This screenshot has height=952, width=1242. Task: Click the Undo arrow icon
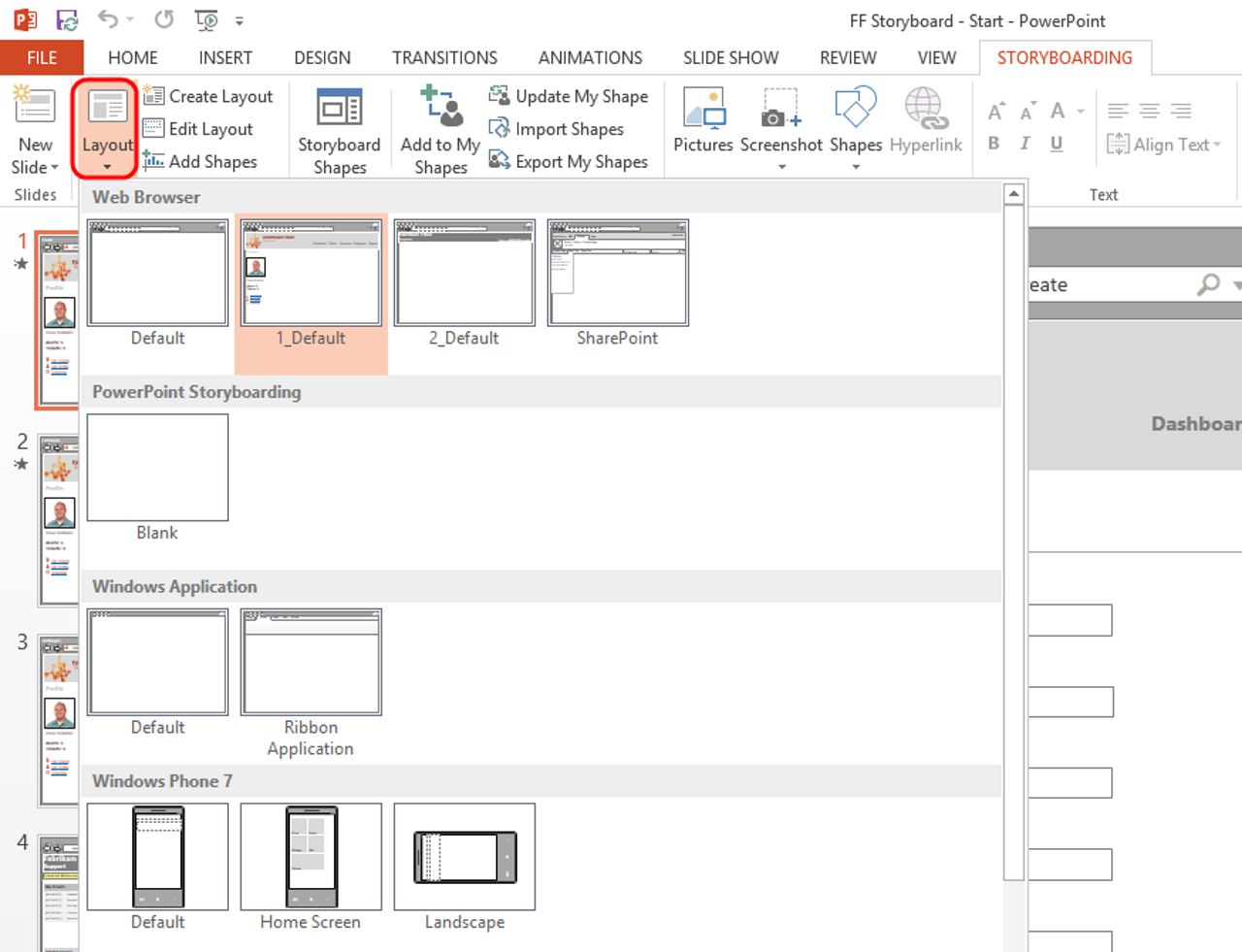tap(108, 19)
